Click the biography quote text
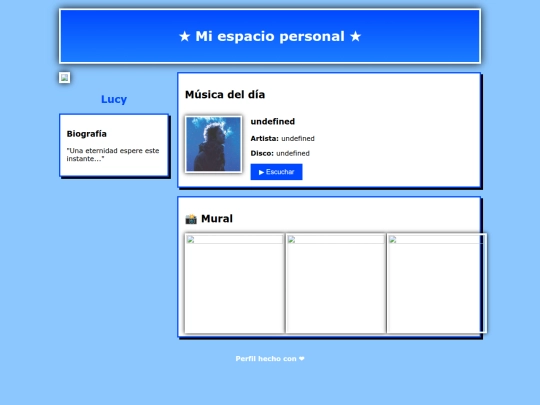 pyautogui.click(x=113, y=155)
